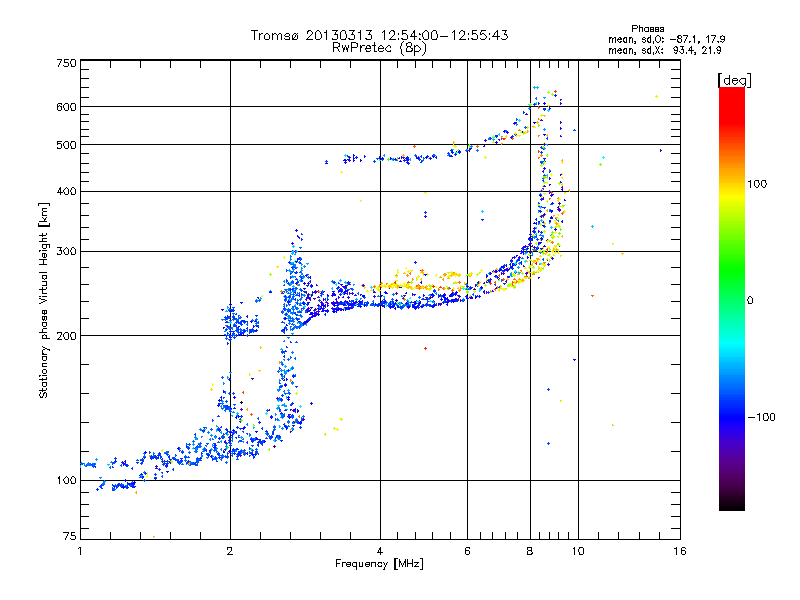800x600 pixels.
Task: Pick the black bottom of the colorbar
Action: coord(732,503)
